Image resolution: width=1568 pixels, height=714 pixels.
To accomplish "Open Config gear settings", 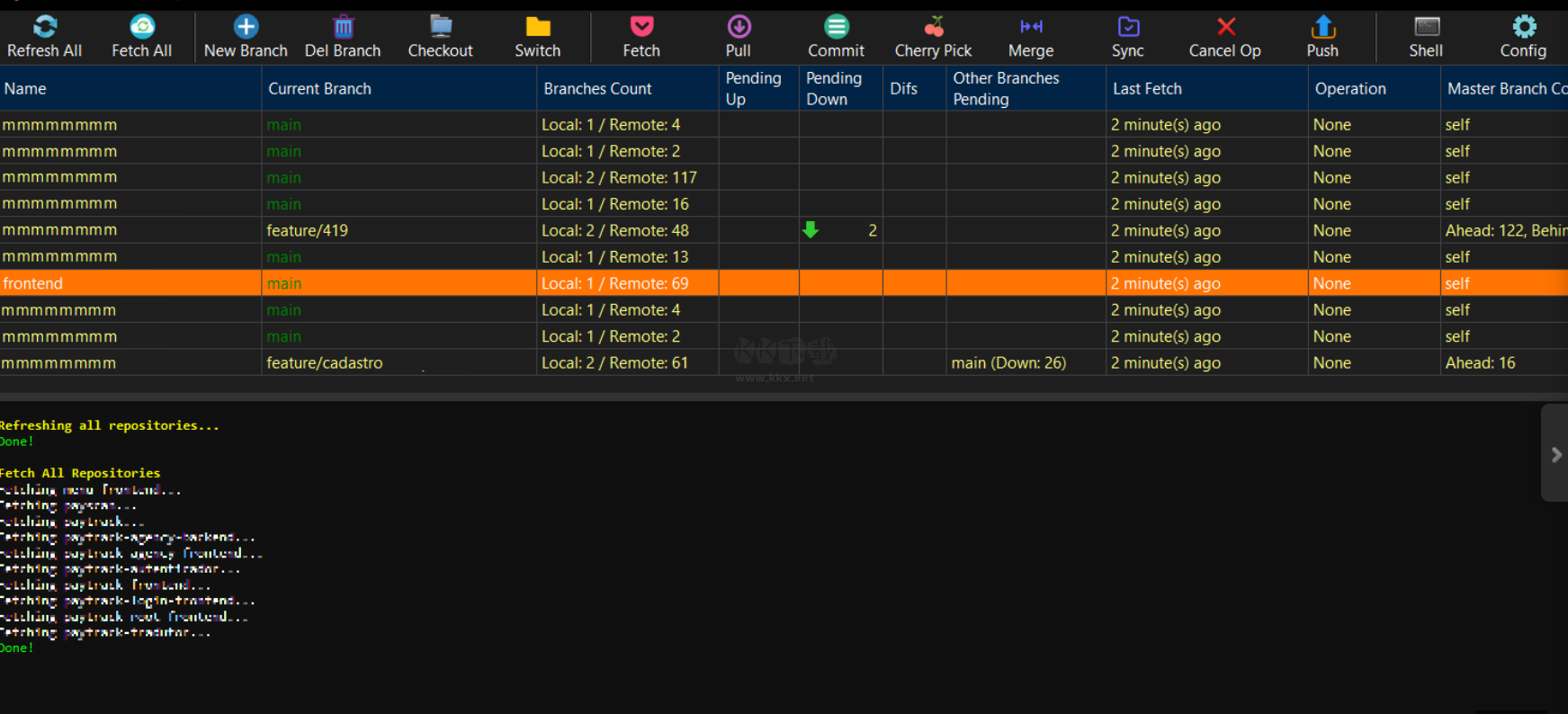I will pyautogui.click(x=1523, y=27).
